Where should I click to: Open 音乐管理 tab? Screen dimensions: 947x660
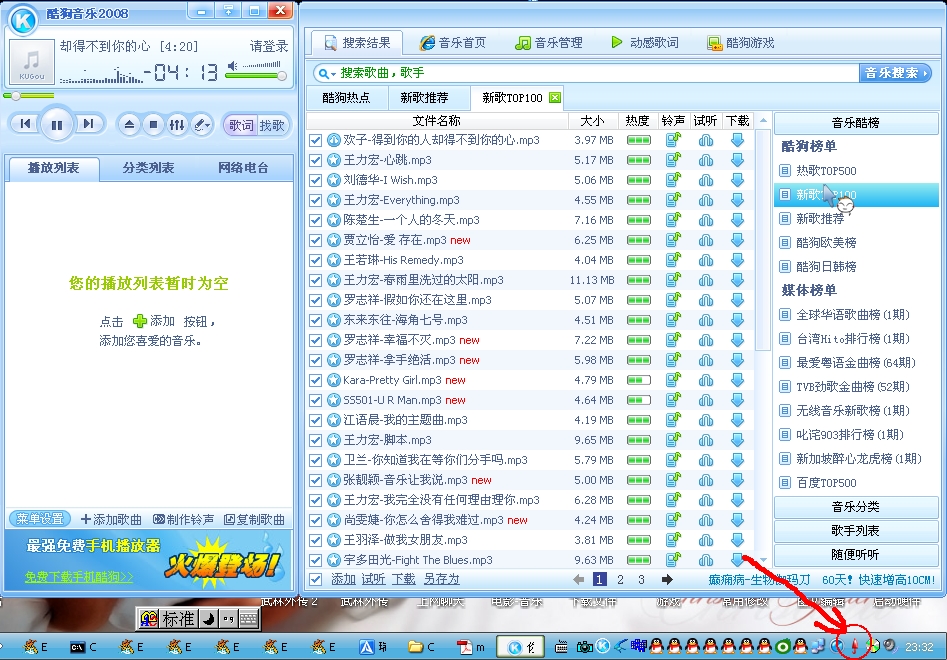pos(549,43)
